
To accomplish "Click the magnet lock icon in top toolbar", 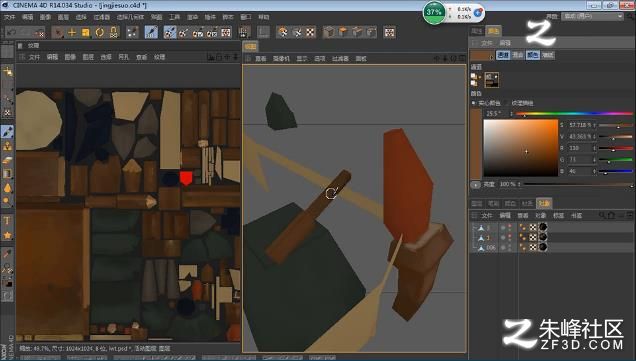I will (114, 32).
